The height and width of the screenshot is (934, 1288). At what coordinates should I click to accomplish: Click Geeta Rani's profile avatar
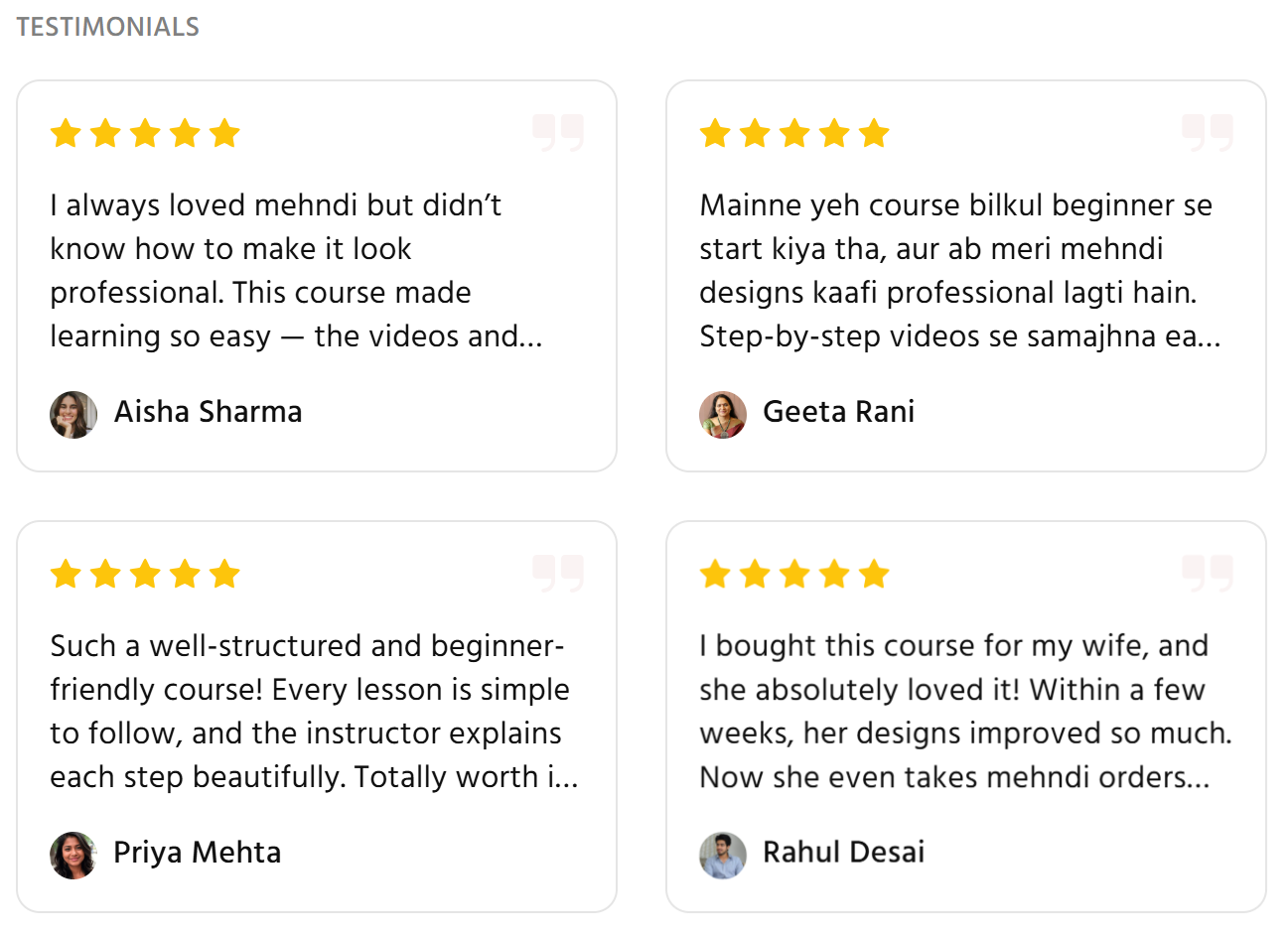point(723,414)
